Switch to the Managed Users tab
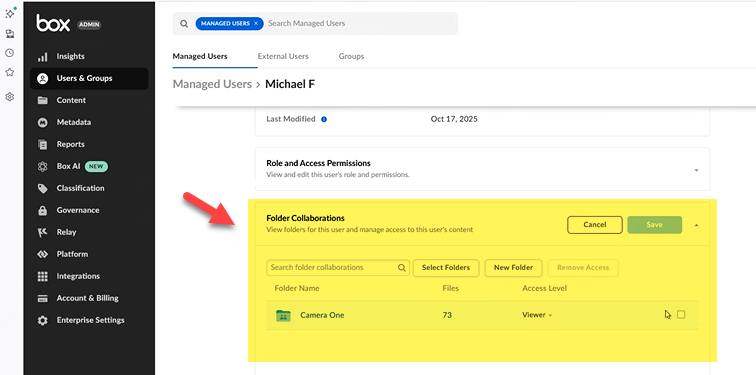 [200, 56]
